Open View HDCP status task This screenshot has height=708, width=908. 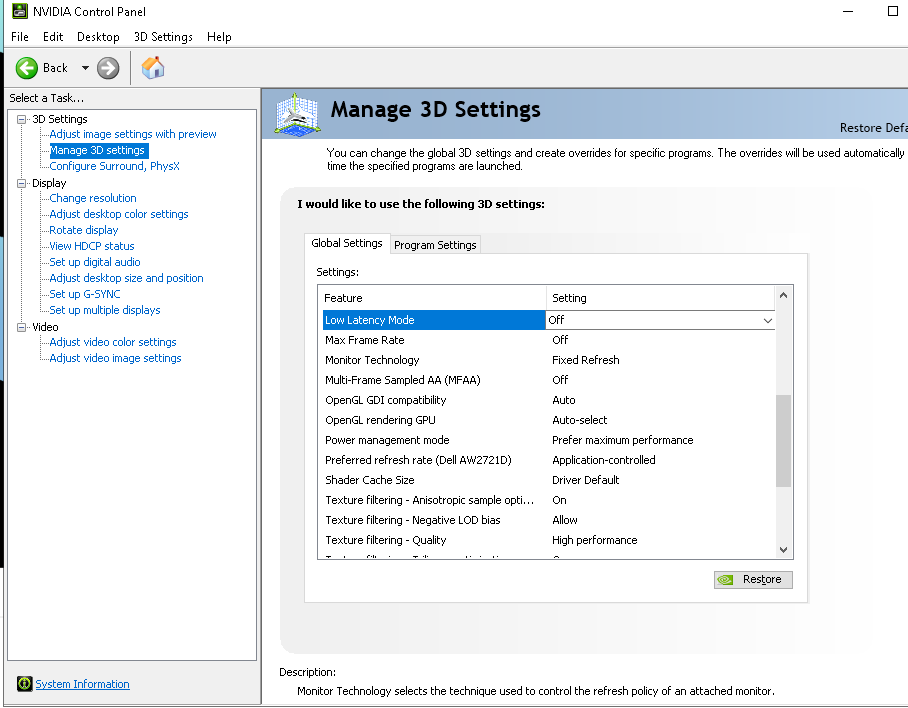click(x=91, y=246)
